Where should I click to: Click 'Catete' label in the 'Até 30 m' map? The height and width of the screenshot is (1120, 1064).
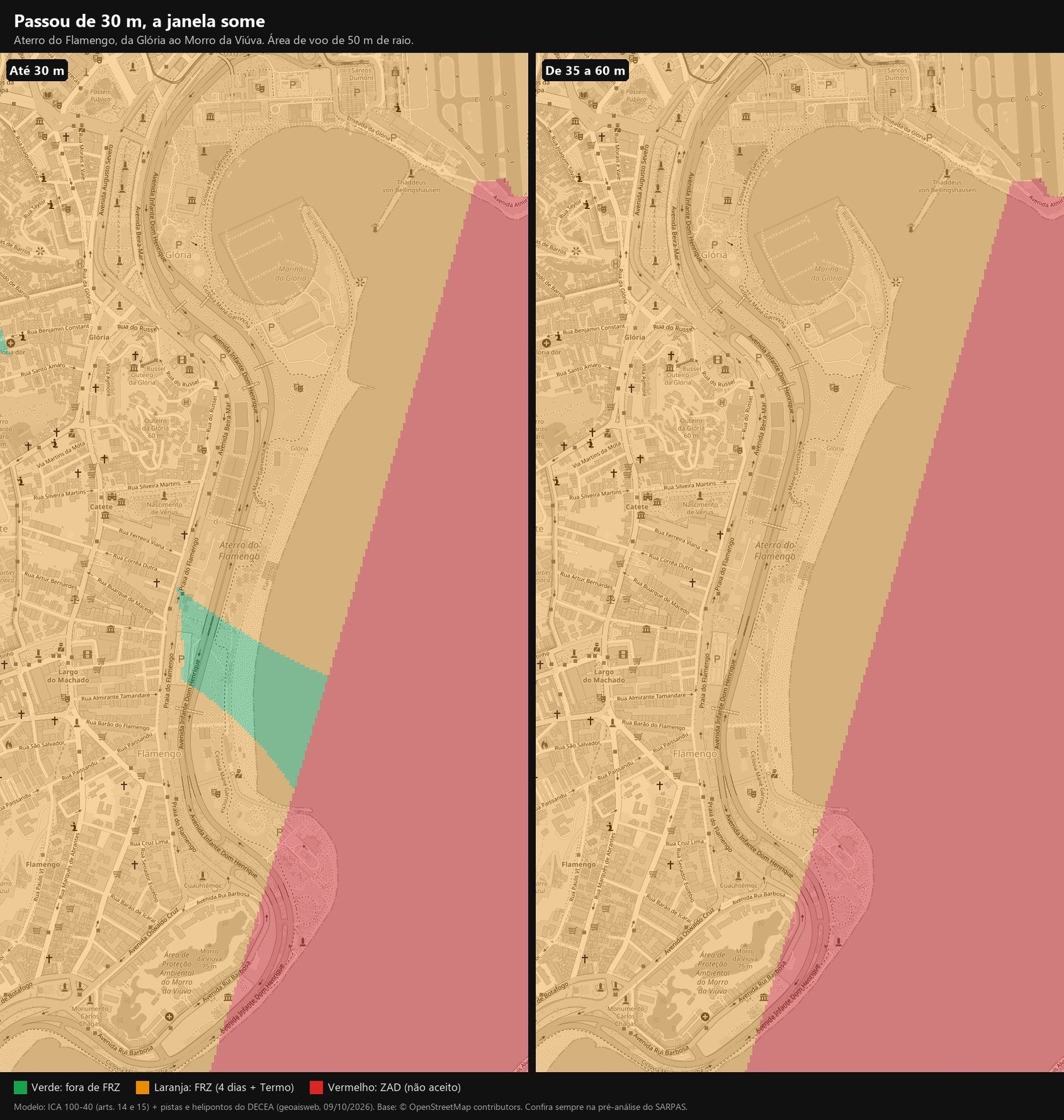(x=101, y=507)
